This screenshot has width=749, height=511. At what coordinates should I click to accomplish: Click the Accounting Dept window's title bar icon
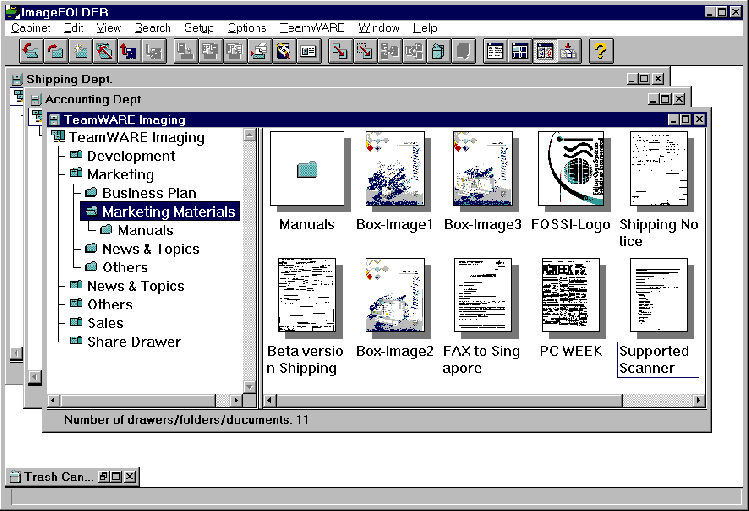(36, 99)
